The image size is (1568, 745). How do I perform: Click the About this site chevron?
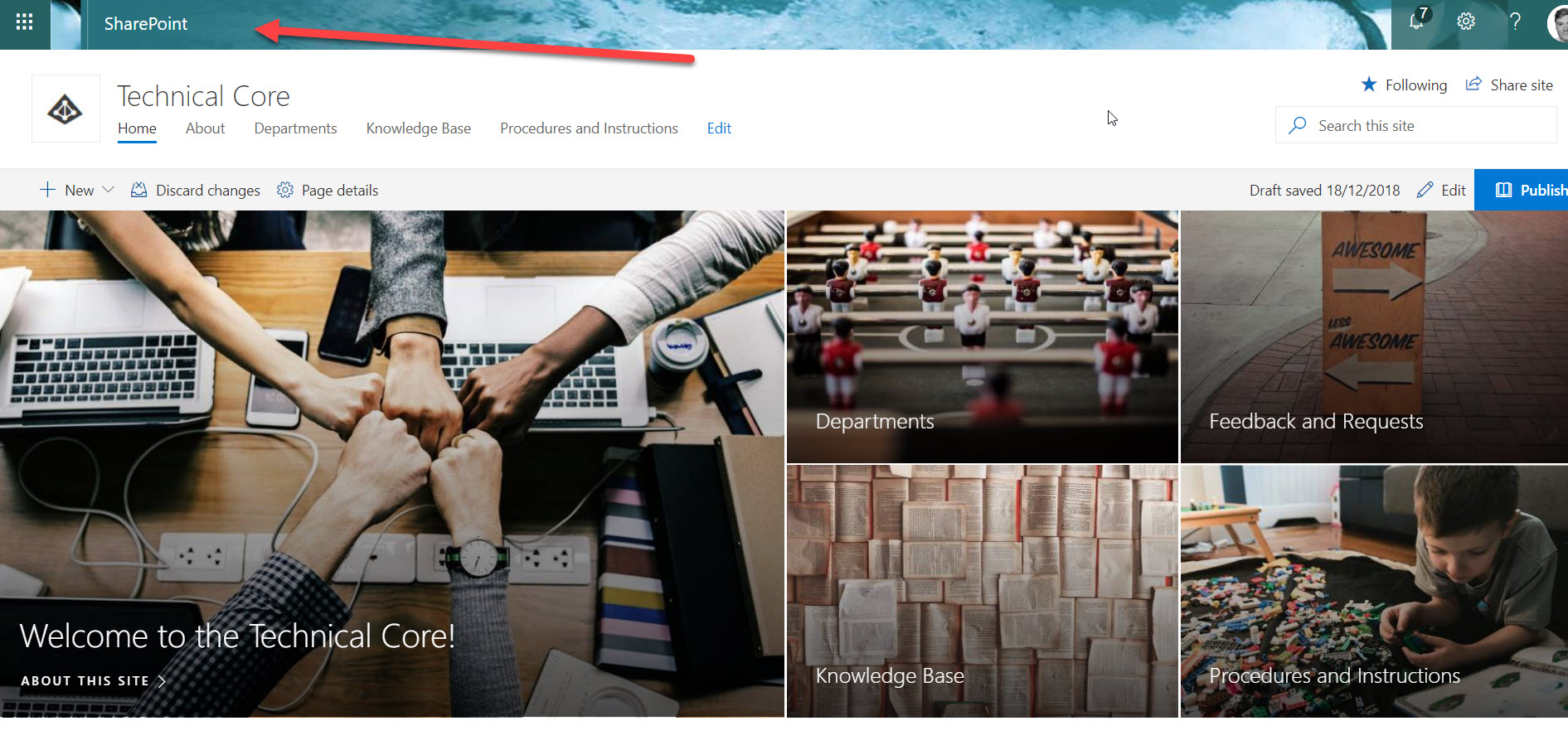coord(162,681)
